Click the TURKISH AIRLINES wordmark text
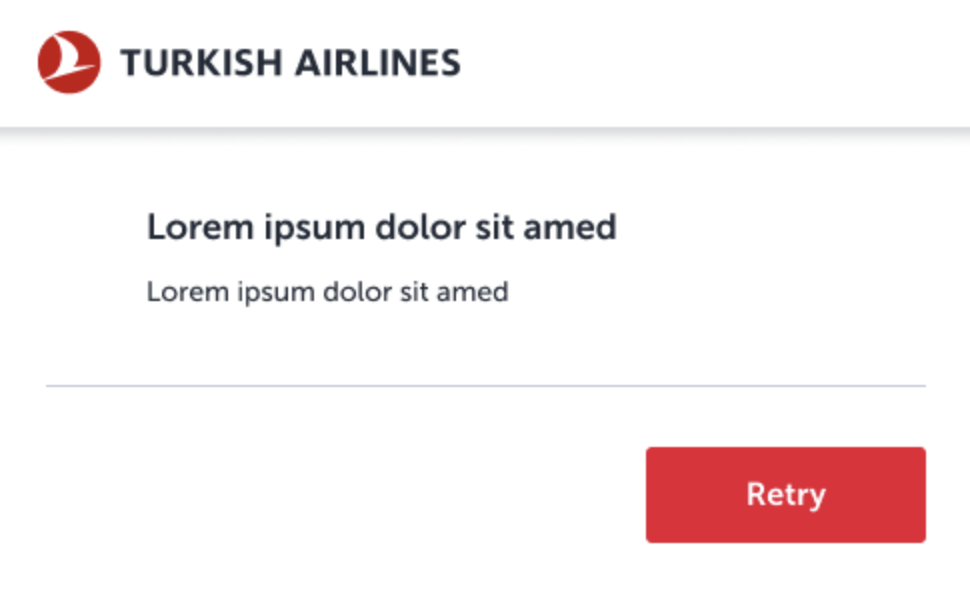Viewport: 970px width, 592px height. [x=290, y=63]
